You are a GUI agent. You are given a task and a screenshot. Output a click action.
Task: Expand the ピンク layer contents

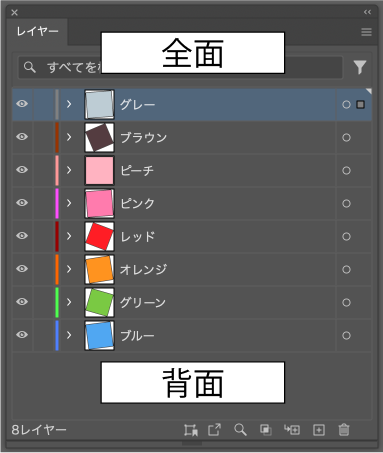click(x=69, y=203)
